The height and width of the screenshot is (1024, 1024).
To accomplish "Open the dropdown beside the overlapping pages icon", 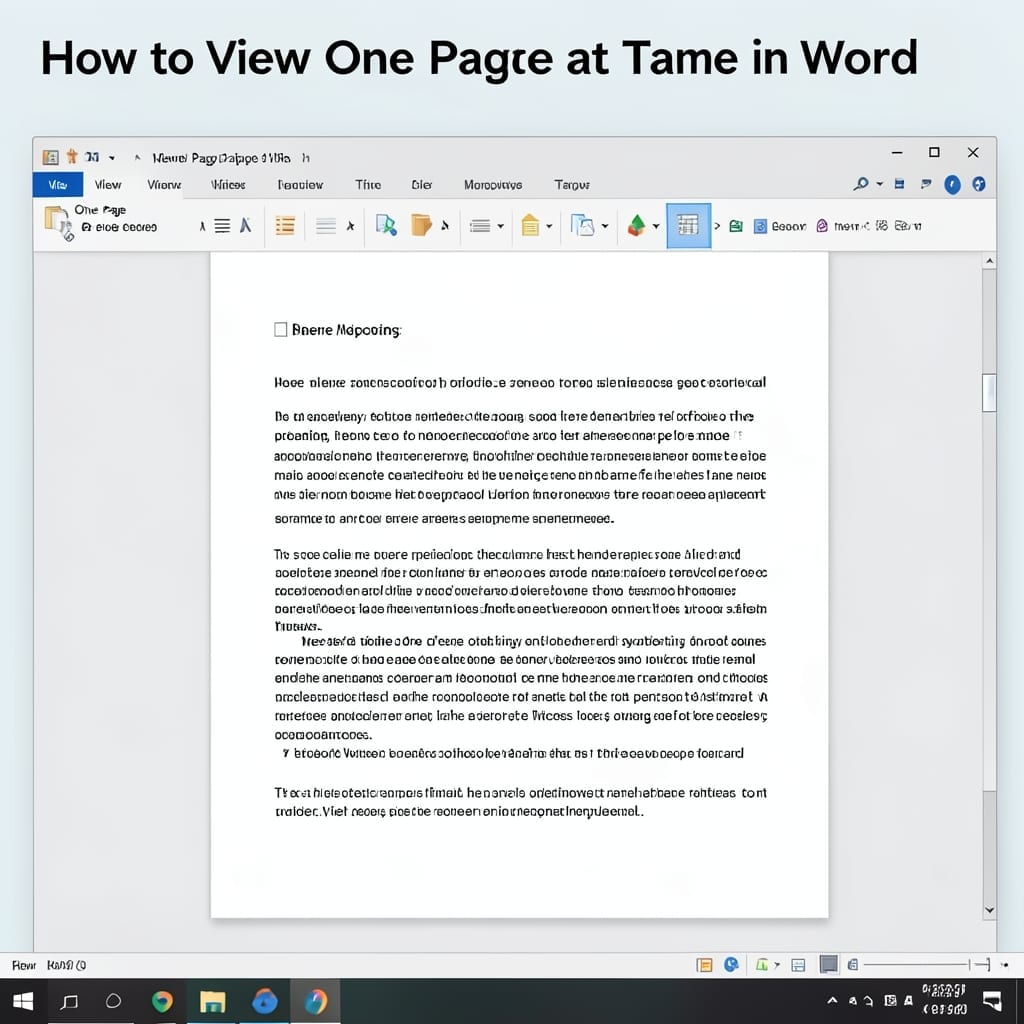I will [x=605, y=226].
